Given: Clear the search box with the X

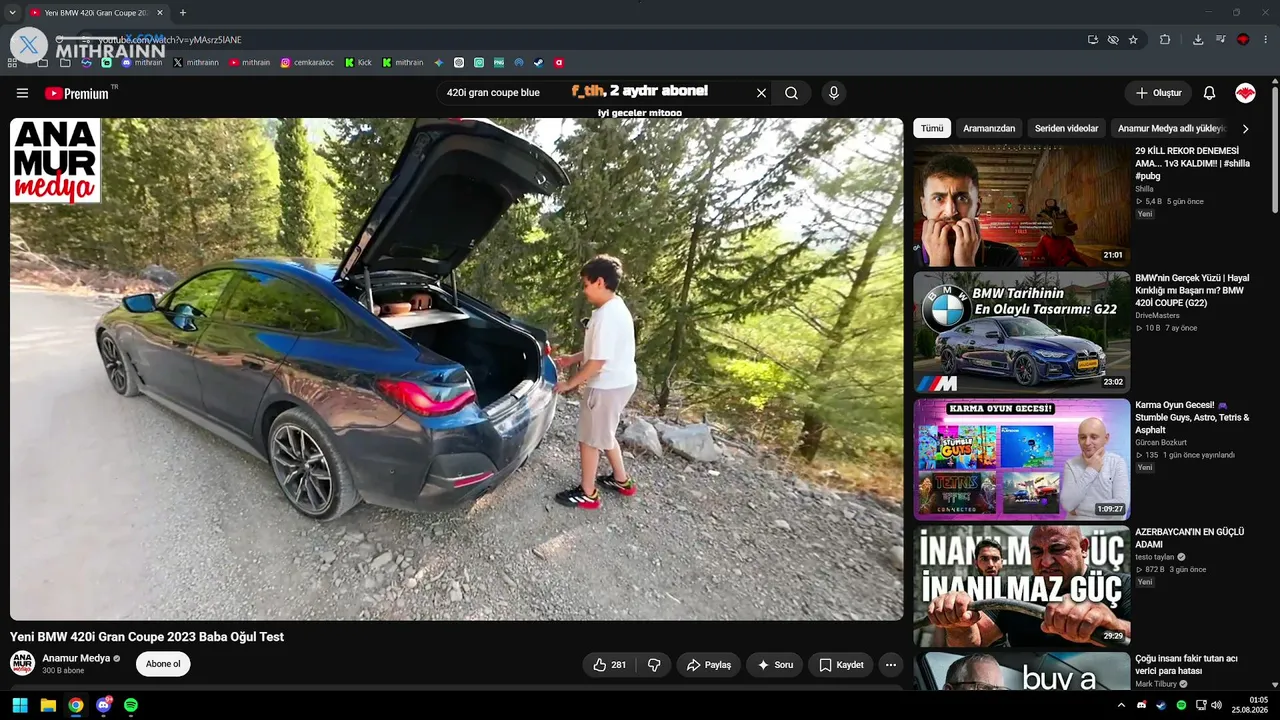Looking at the screenshot, I should [761, 93].
